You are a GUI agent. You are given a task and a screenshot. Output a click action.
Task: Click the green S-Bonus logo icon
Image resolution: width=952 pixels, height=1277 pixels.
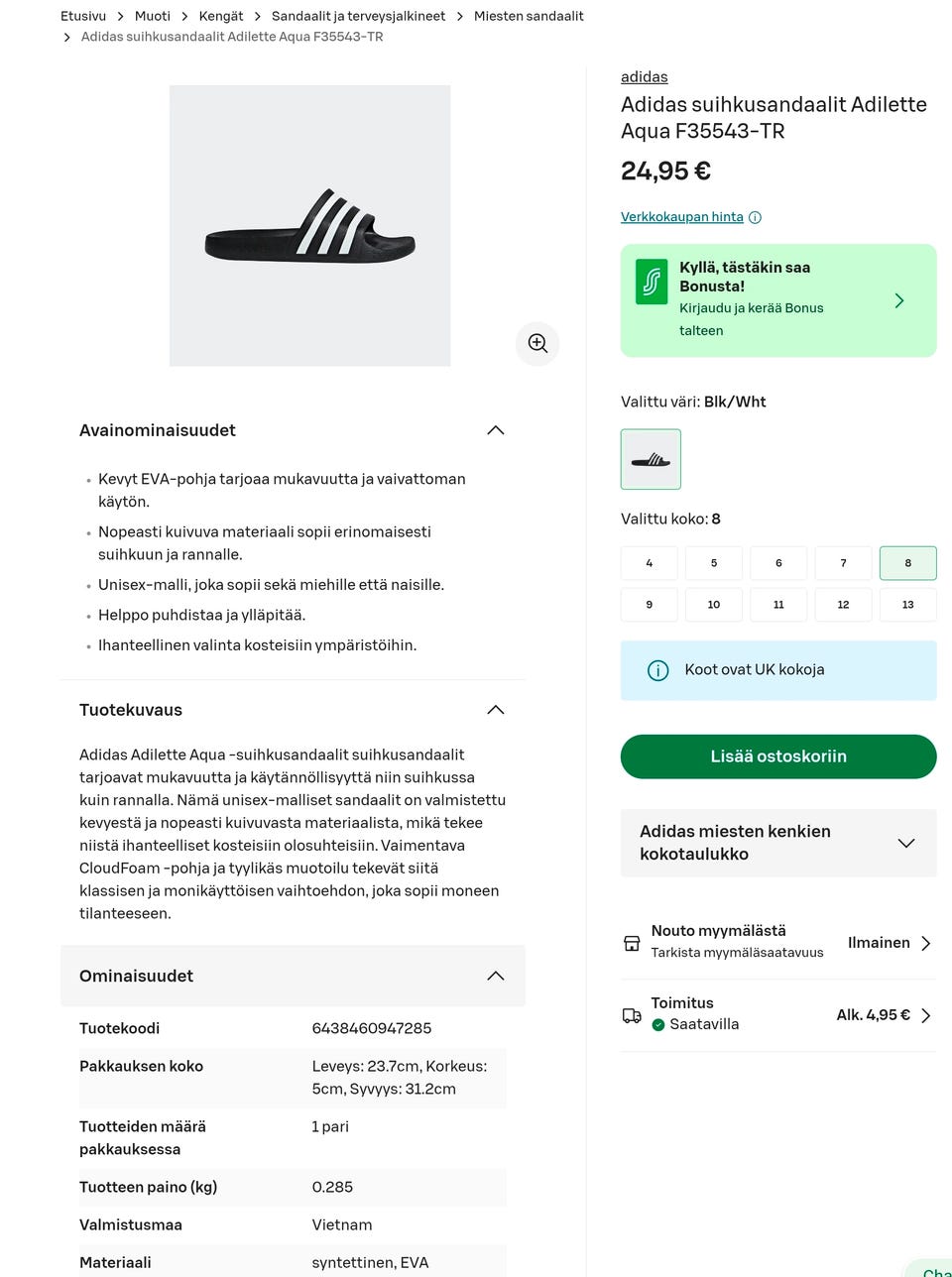coord(652,283)
